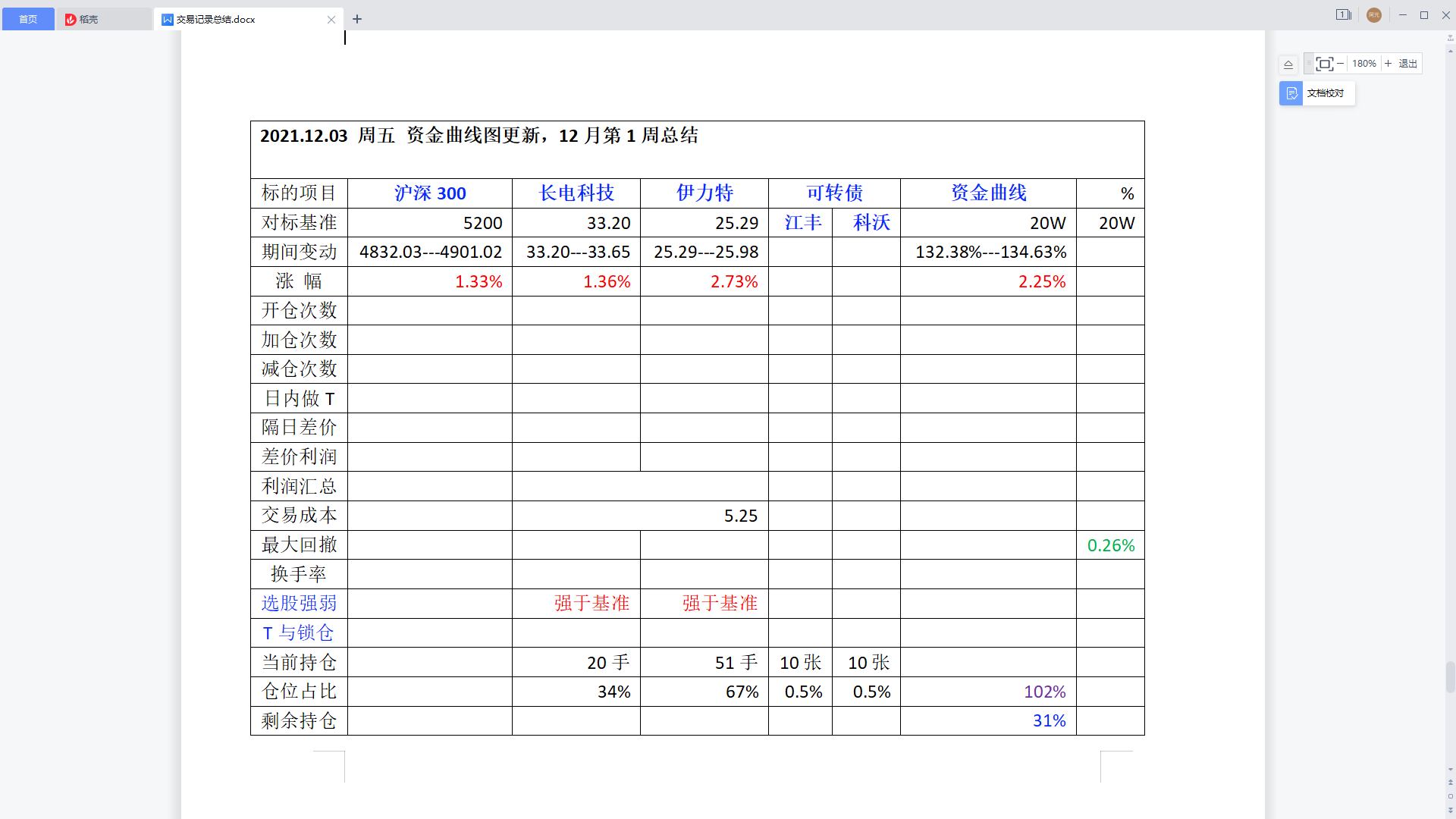Open the window count indicator icon
Viewport: 1456px width, 819px height.
[1343, 14]
